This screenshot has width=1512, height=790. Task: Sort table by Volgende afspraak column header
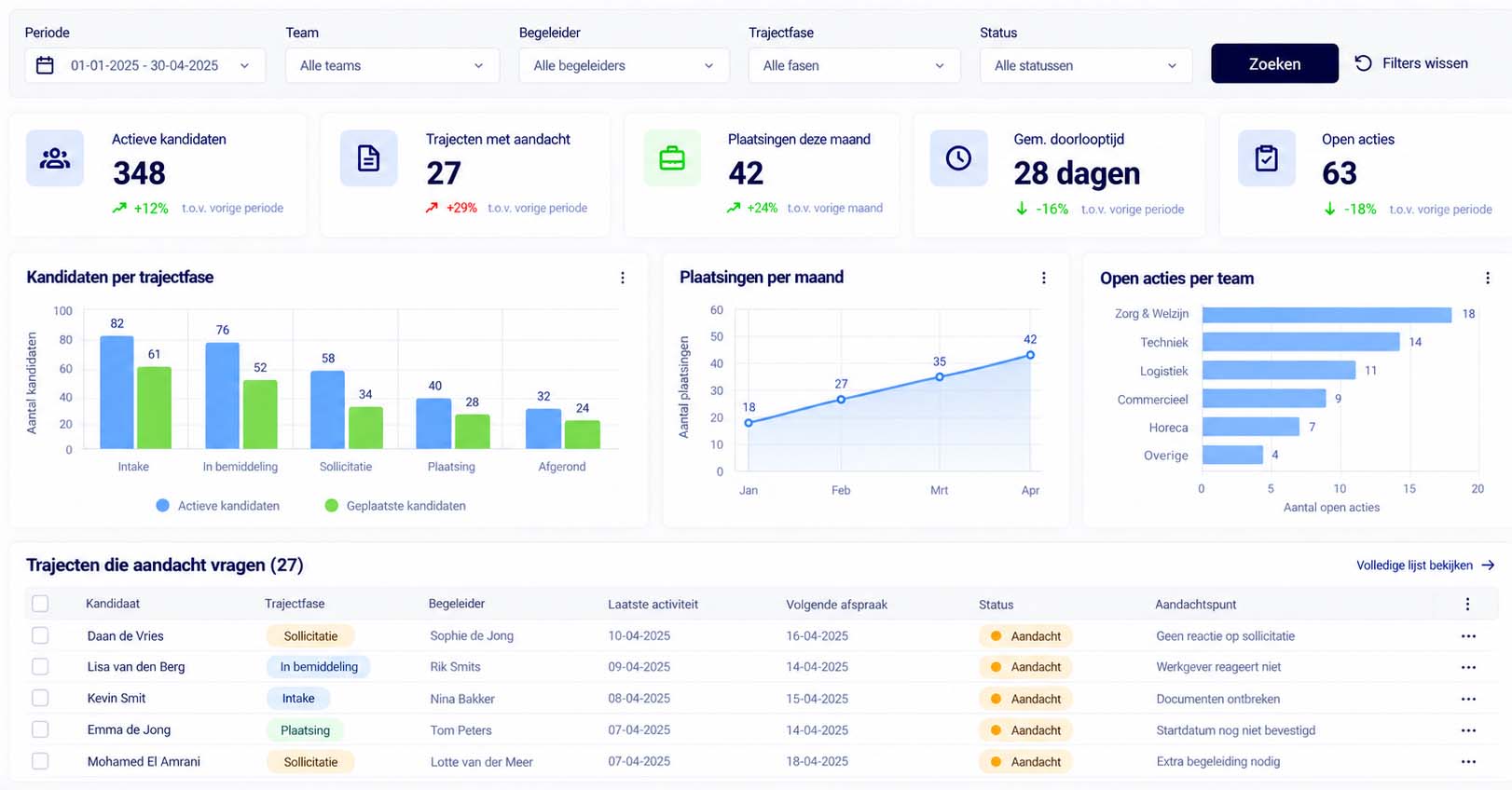(x=836, y=605)
